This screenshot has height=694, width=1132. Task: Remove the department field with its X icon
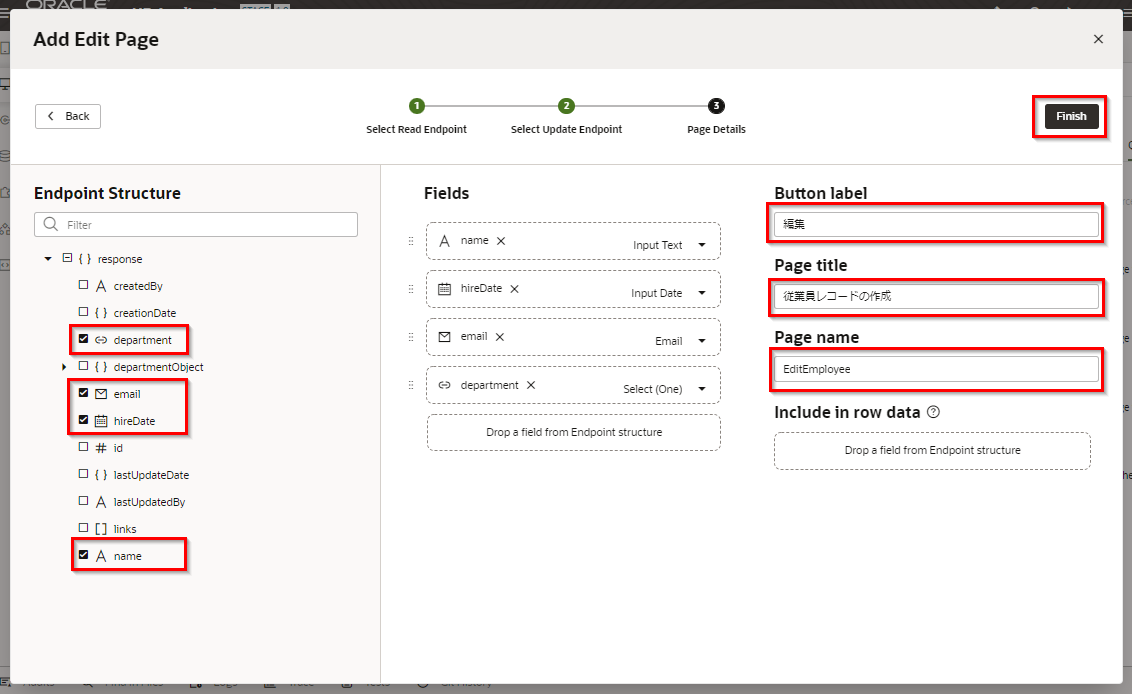(531, 385)
